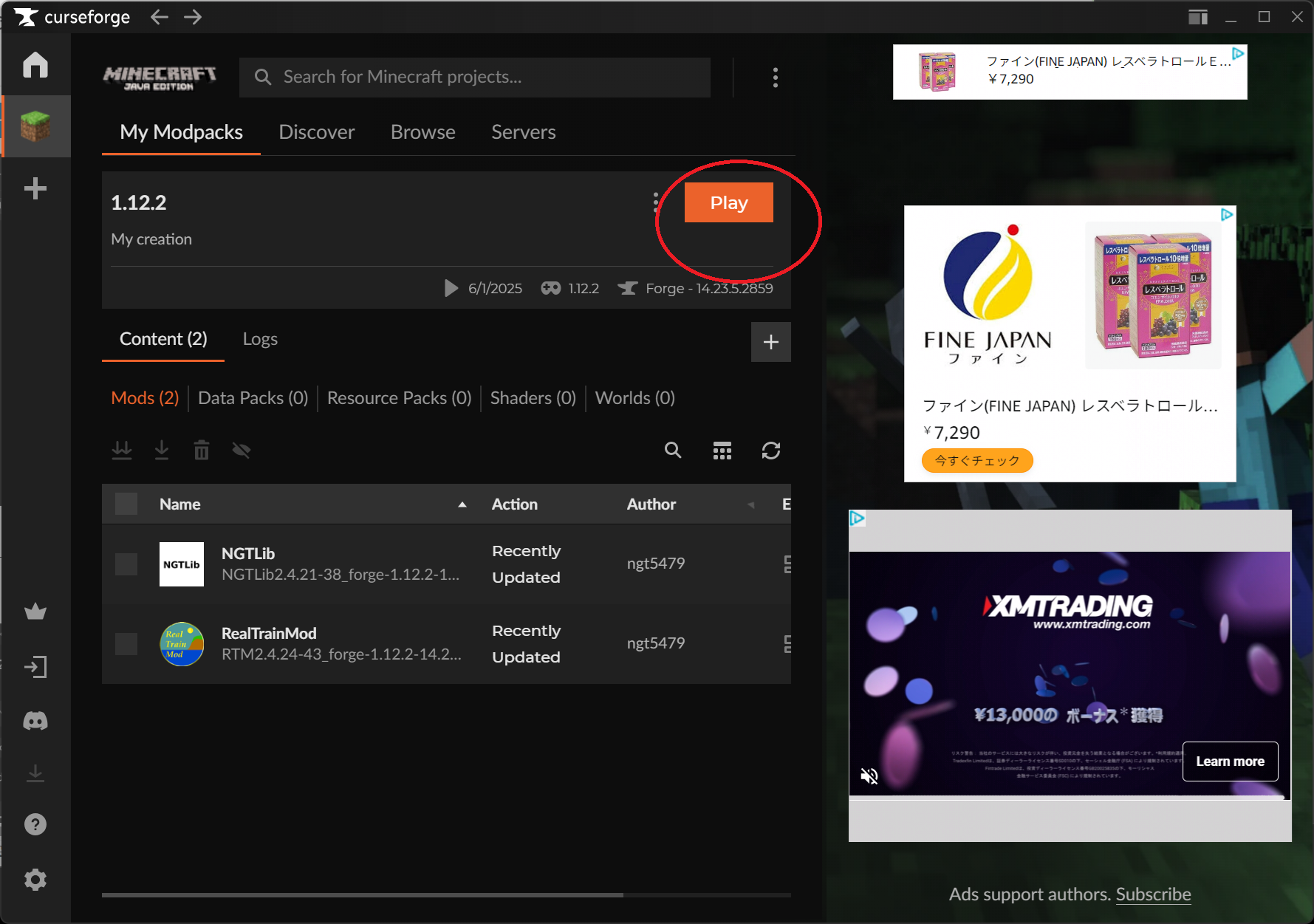
Task: Click the update all mods icon
Action: pos(122,450)
